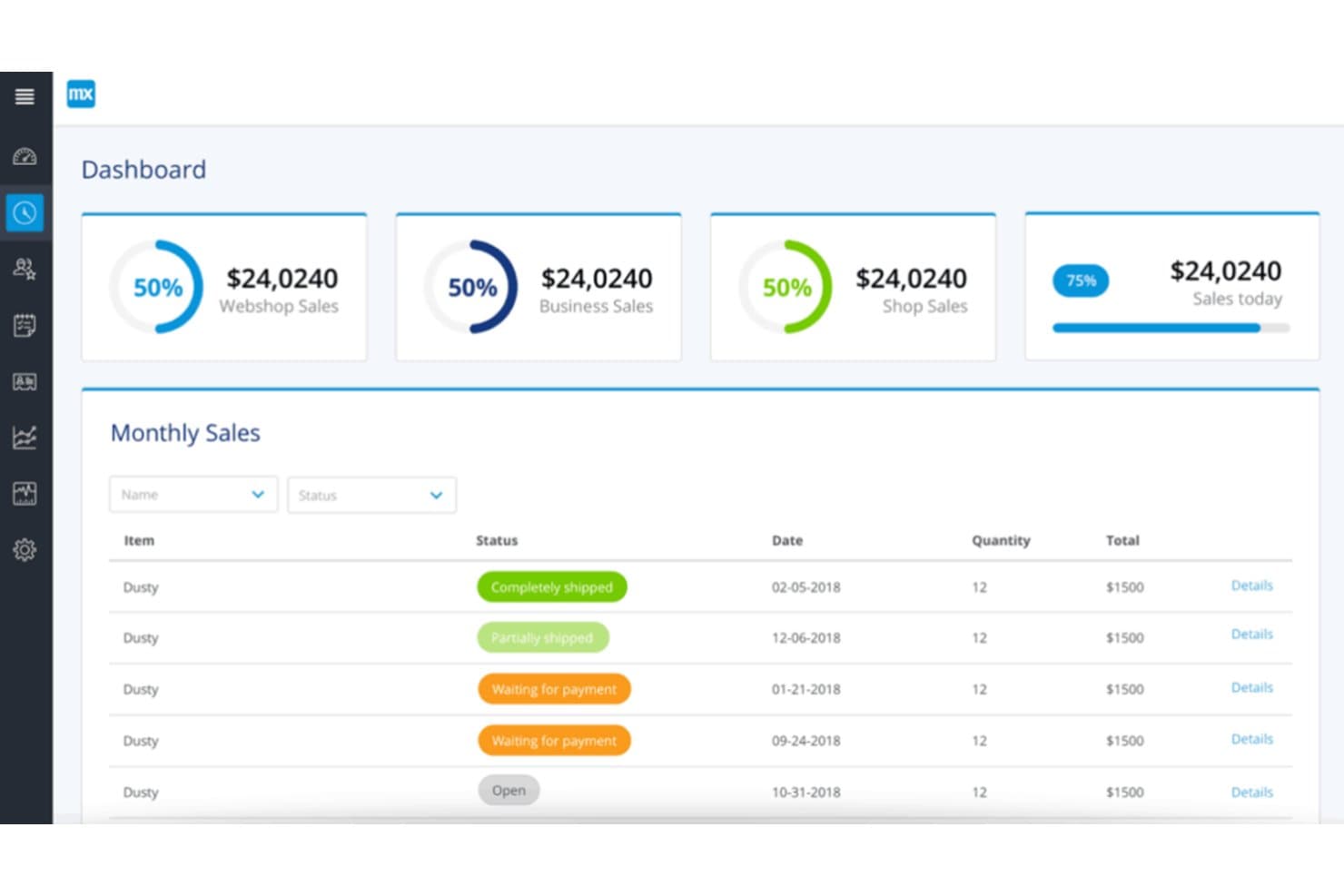Viewport: 1344px width, 896px height.
Task: Open the speedometer dashboard sidebar icon
Action: (25, 156)
